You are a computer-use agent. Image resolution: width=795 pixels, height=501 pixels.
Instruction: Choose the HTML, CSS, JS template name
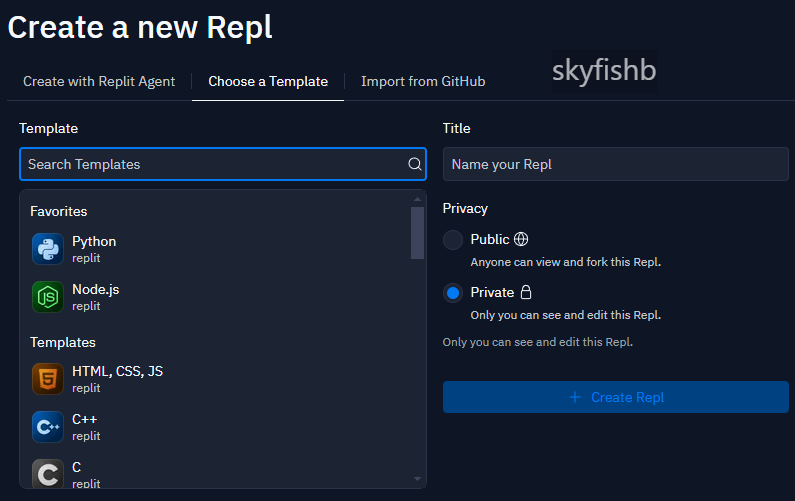tap(118, 371)
